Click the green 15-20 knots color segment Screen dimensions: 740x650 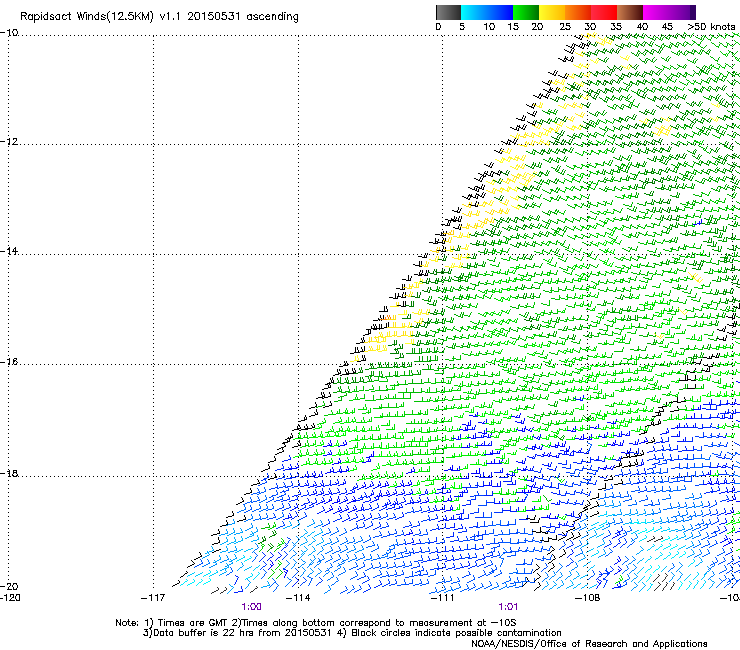(526, 12)
